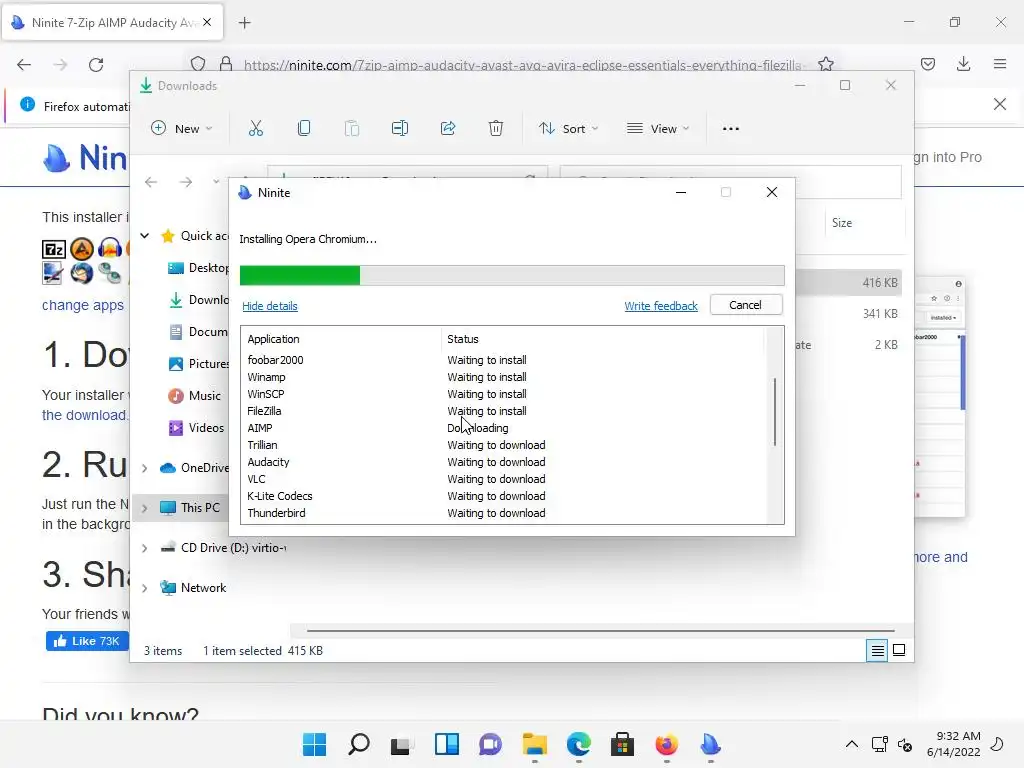The height and width of the screenshot is (768, 1024).
Task: Open the View dropdown in Downloads window
Action: pyautogui.click(x=658, y=129)
